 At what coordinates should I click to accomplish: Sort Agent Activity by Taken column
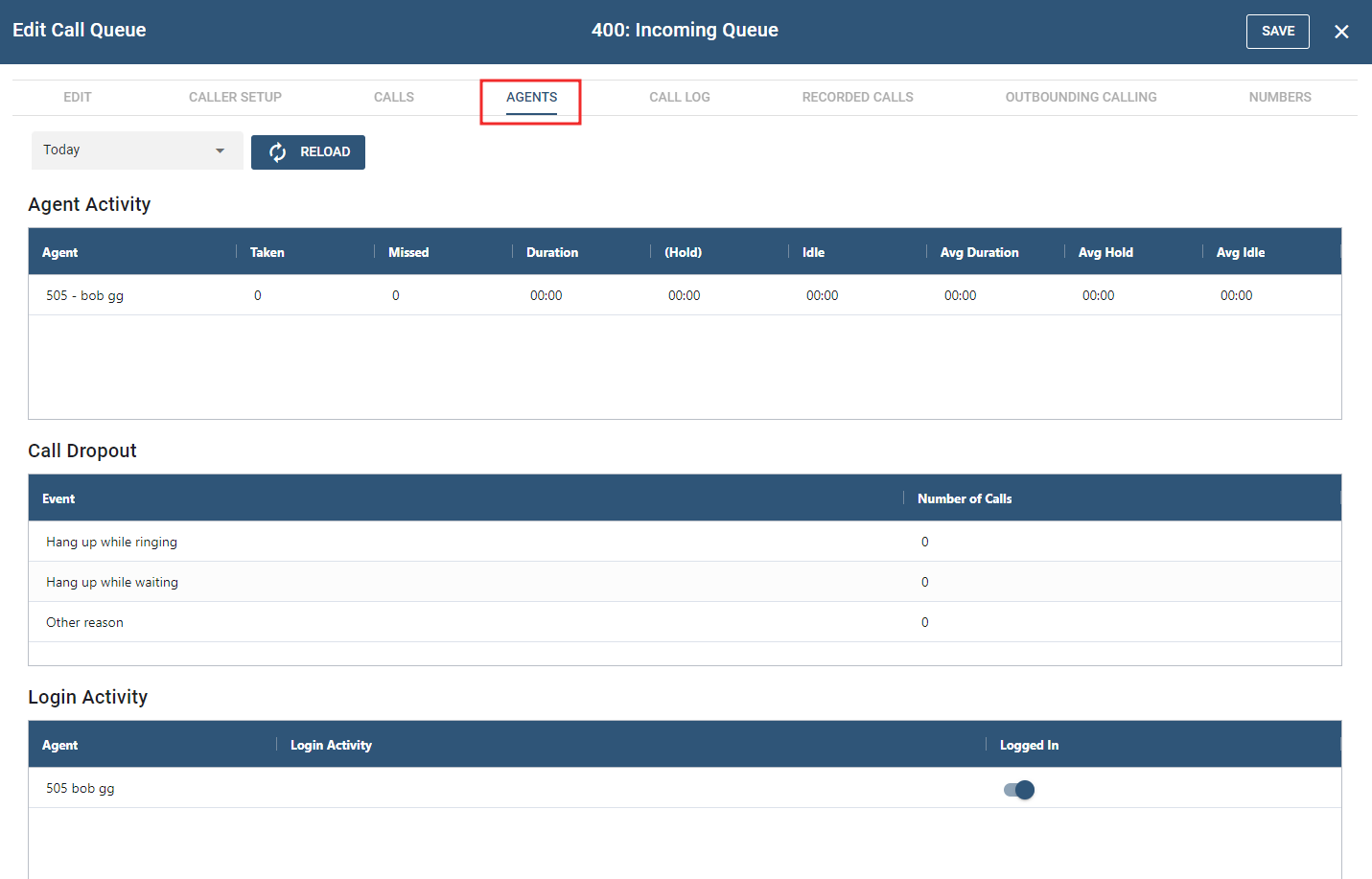267,252
